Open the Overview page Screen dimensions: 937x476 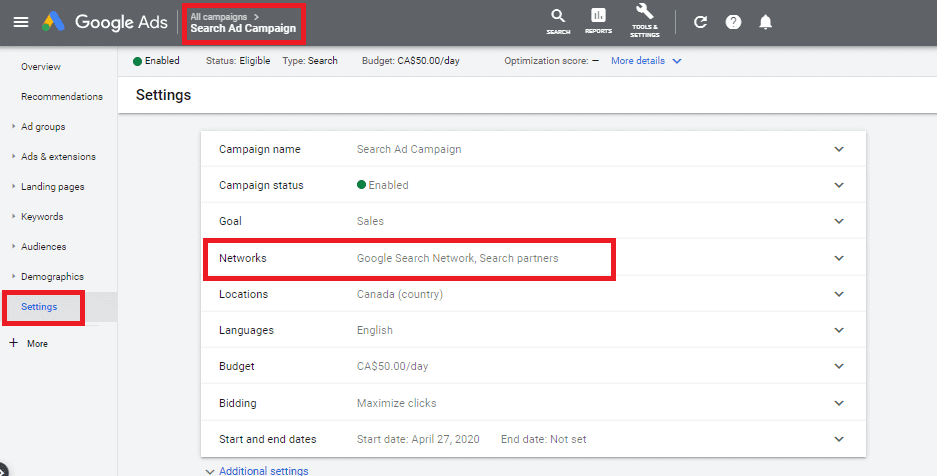[41, 66]
